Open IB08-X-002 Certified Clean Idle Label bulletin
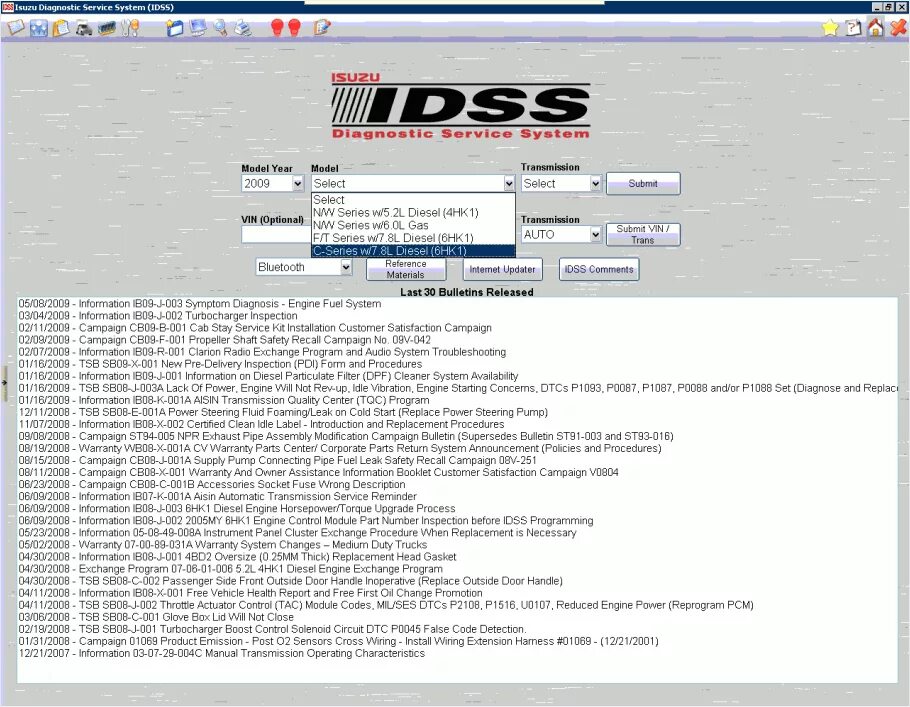This screenshot has height=707, width=910. 261,425
